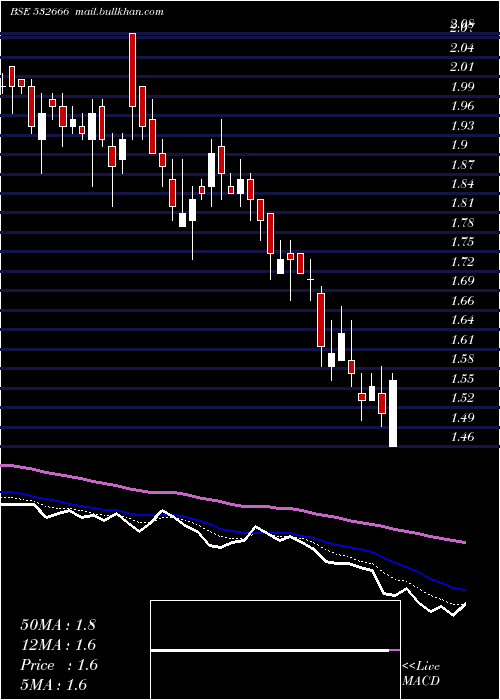Click the BSE 532666 ticker label
The image size is (500, 700).
click(39, 12)
